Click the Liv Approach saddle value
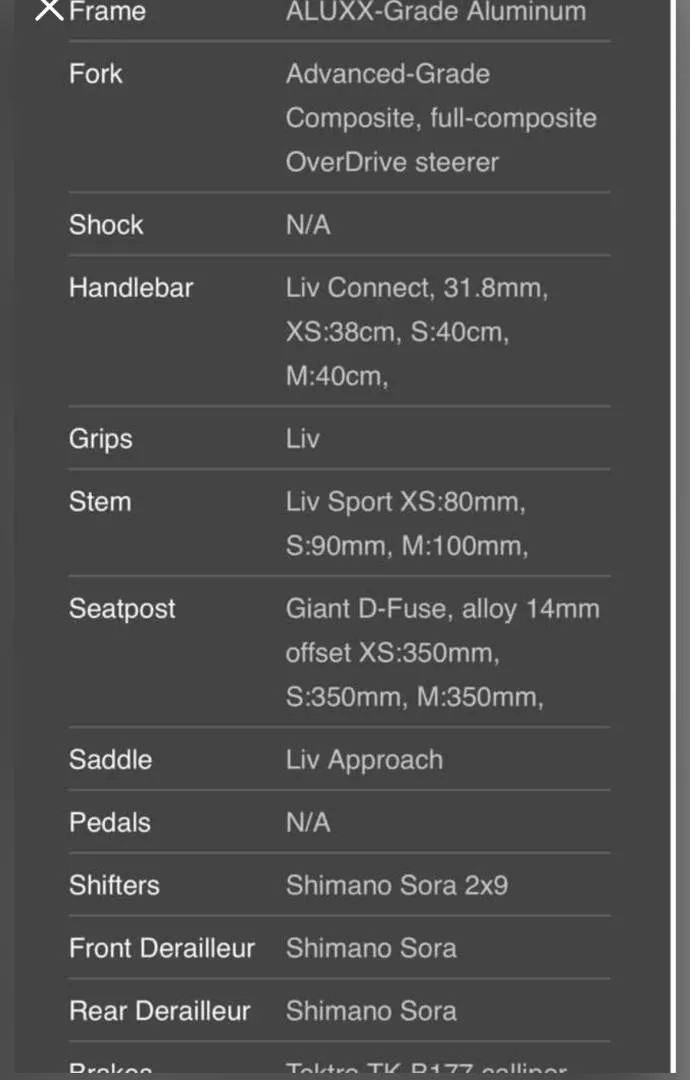The width and height of the screenshot is (690, 1080). (364, 760)
